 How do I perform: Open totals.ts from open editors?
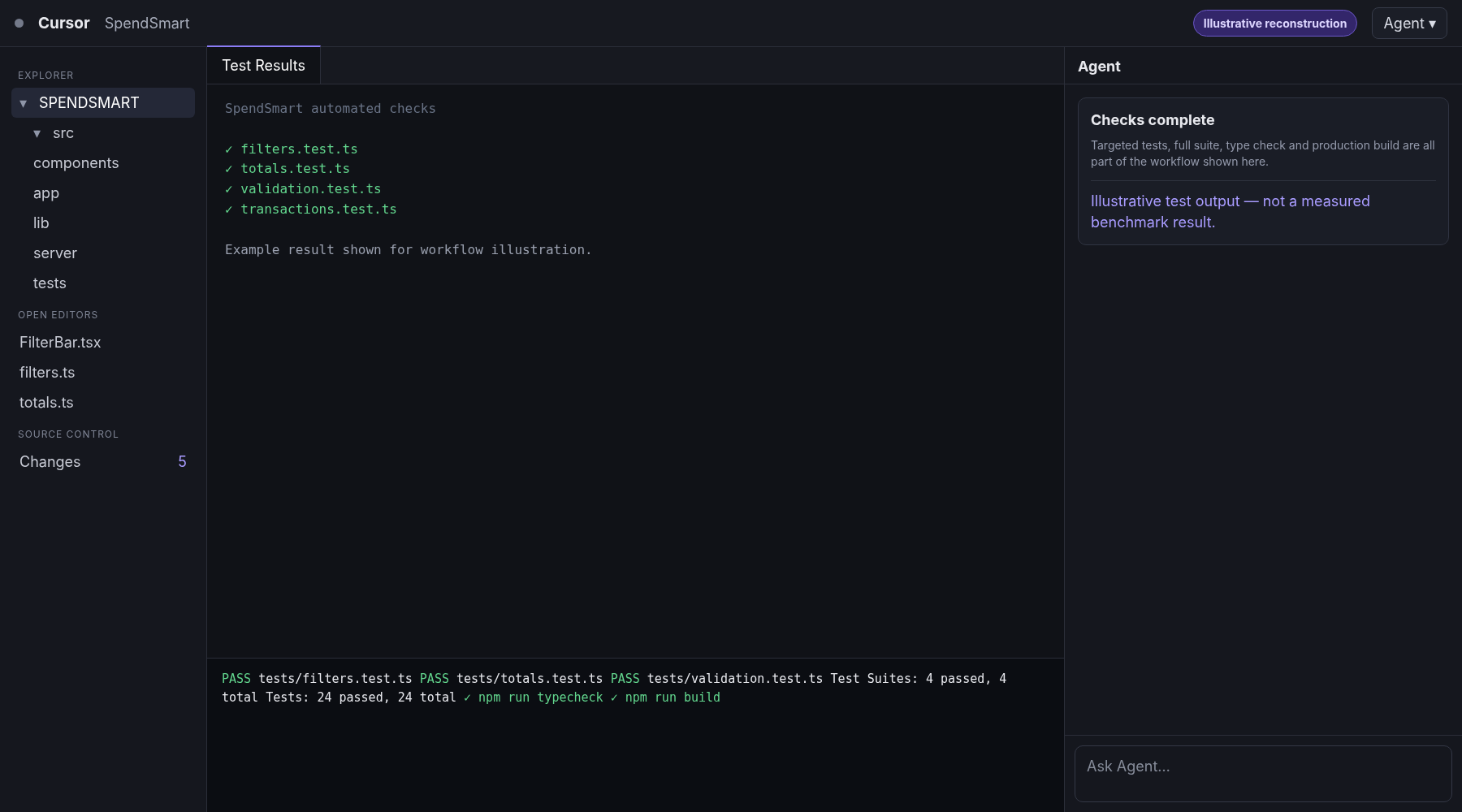[103, 403]
